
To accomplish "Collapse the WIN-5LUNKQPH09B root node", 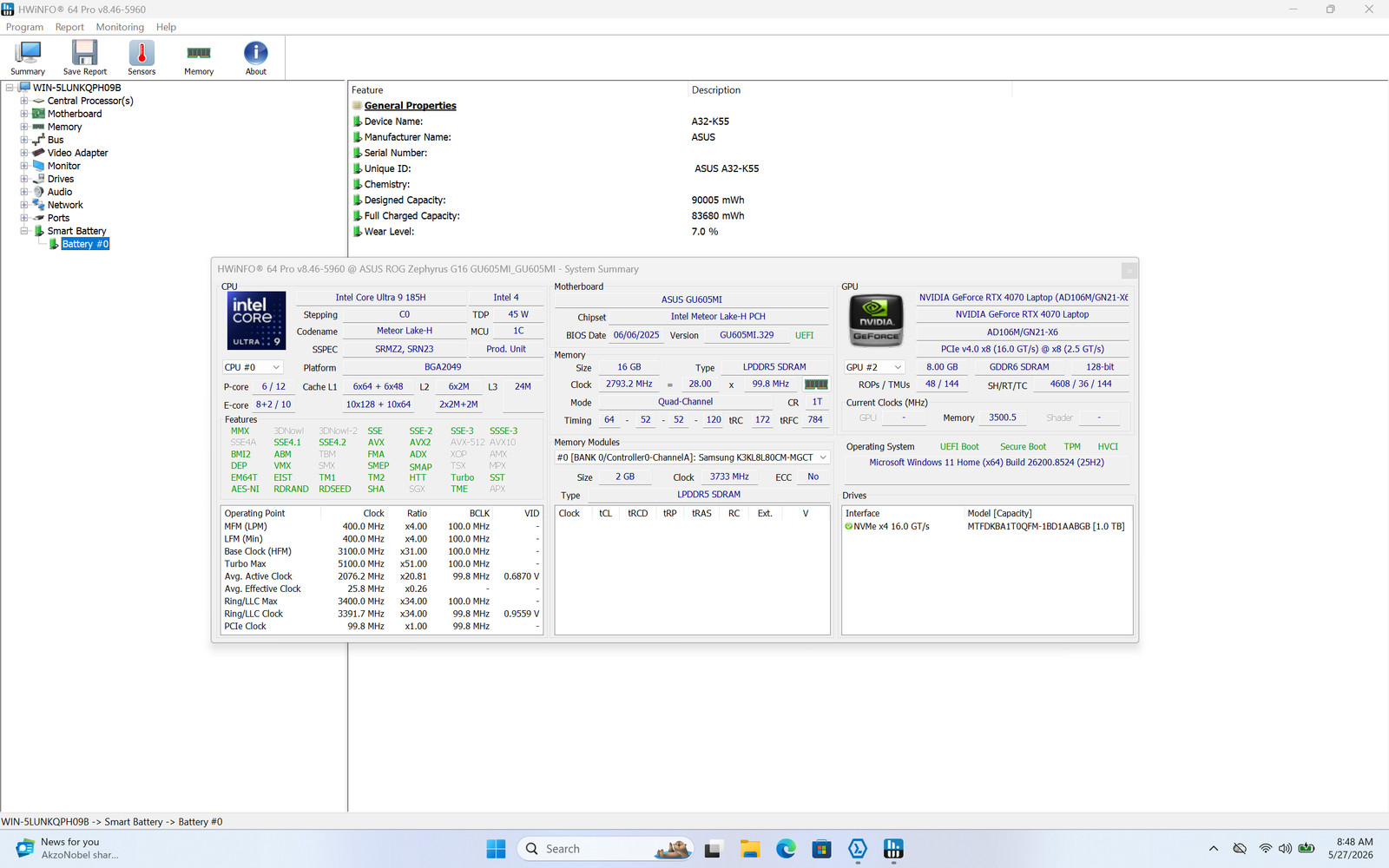I will click(10, 88).
